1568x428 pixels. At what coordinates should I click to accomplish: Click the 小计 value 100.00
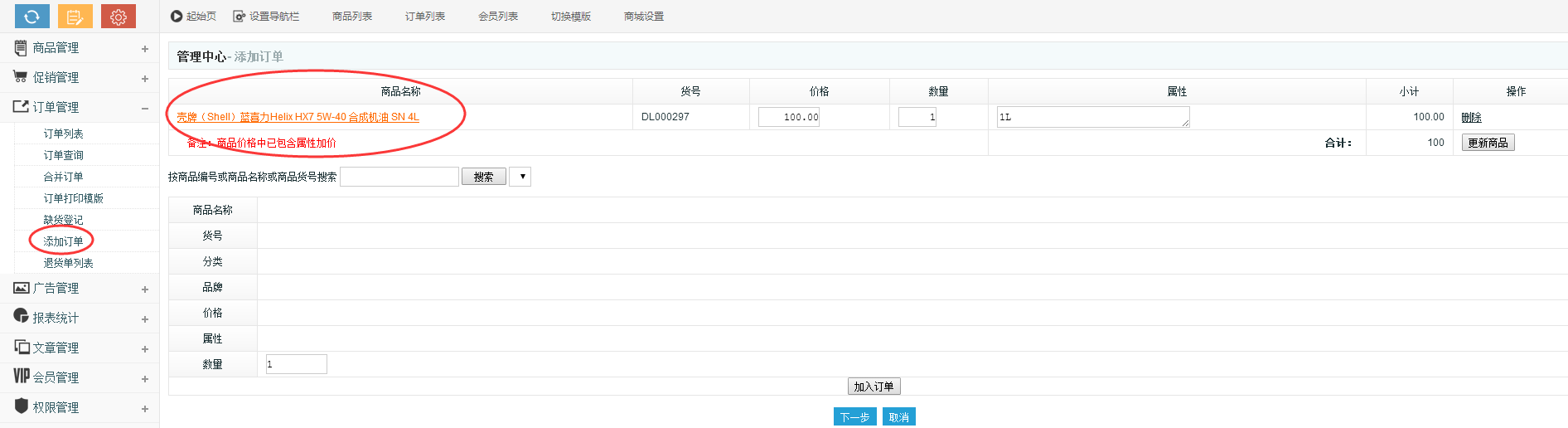(x=1429, y=117)
